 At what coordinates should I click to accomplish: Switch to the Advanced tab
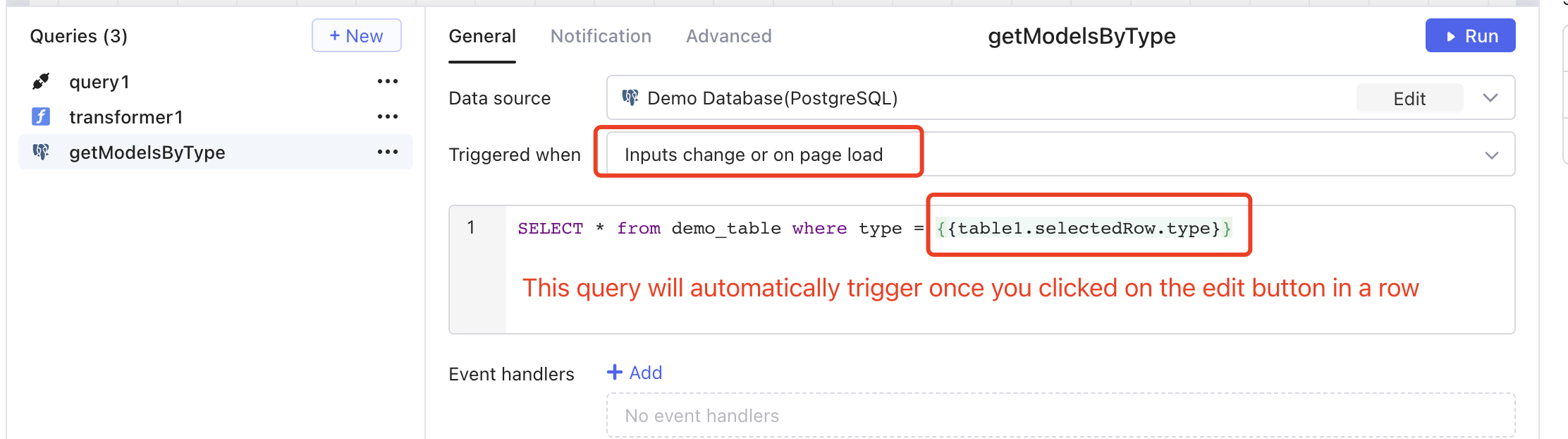click(x=729, y=35)
